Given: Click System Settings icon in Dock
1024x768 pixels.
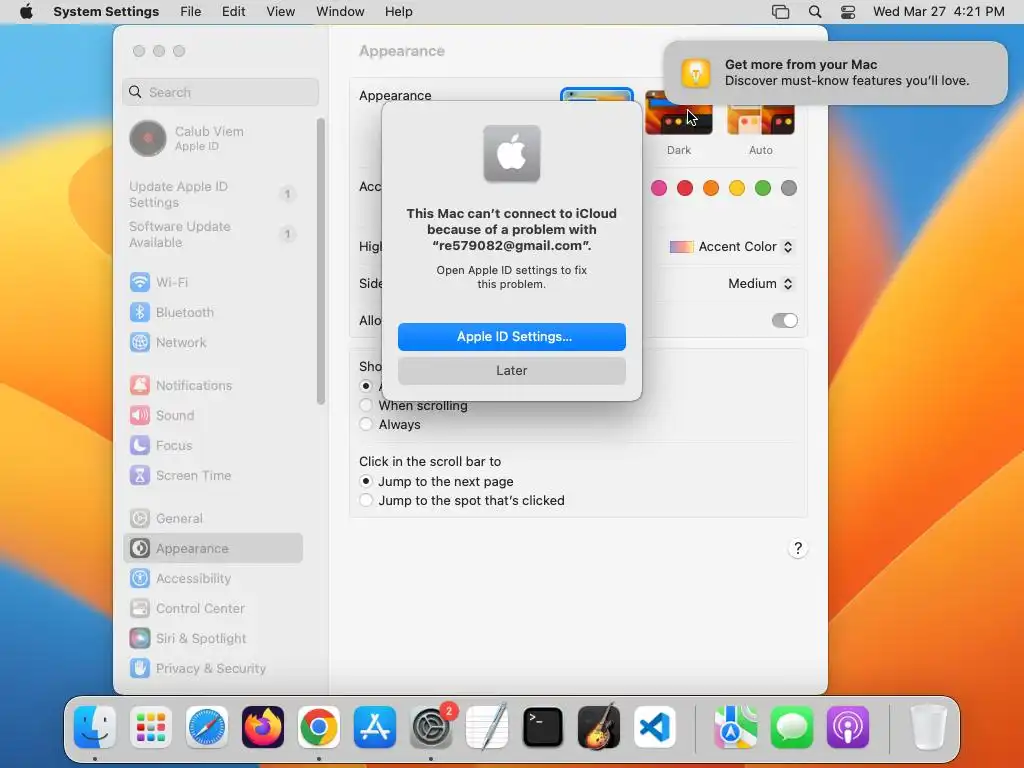Looking at the screenshot, I should click(x=431, y=727).
